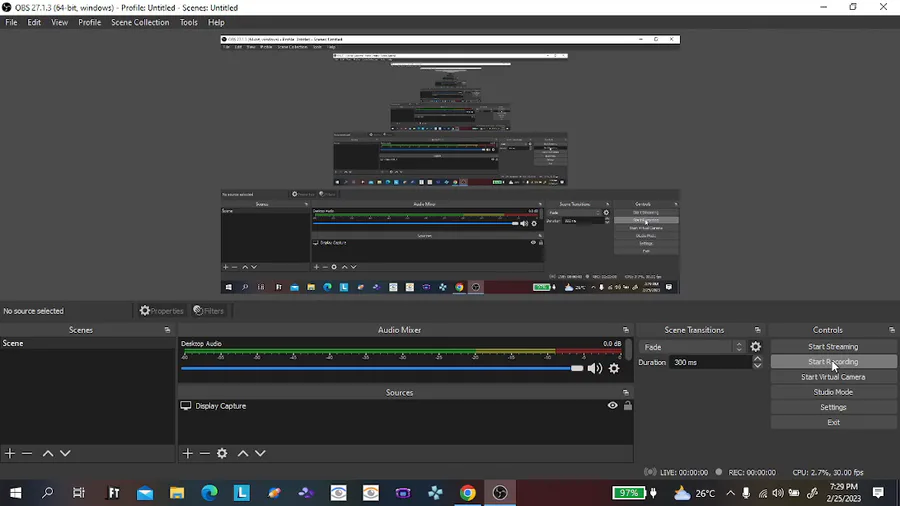900x506 pixels.
Task: Decrease transition duration with down arrow
Action: click(x=758, y=365)
